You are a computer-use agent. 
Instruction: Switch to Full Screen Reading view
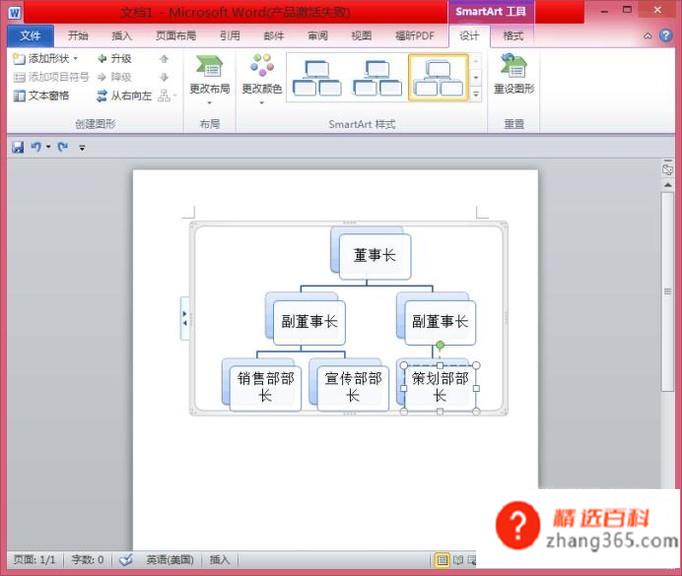458,560
